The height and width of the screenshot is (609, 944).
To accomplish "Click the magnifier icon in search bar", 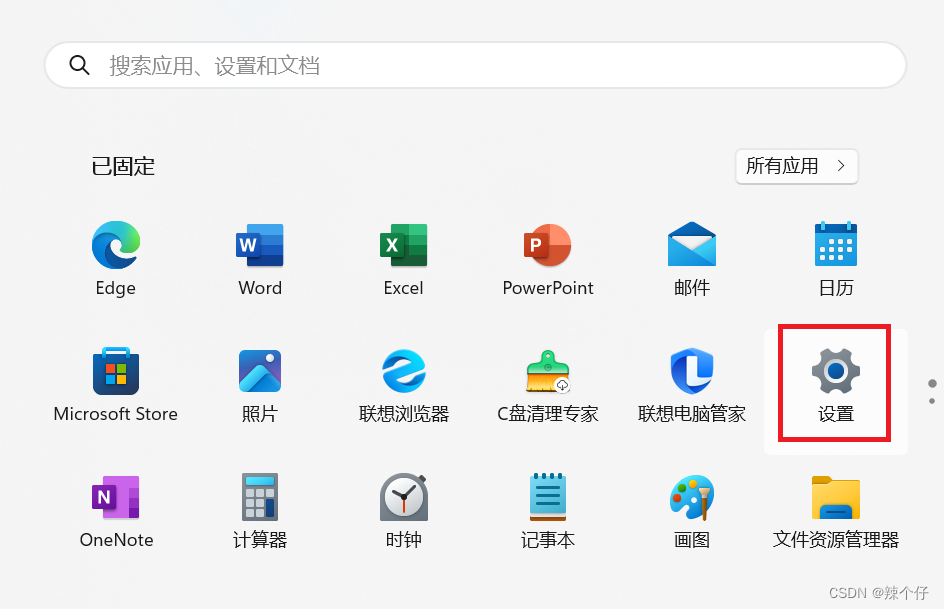I will (79, 65).
